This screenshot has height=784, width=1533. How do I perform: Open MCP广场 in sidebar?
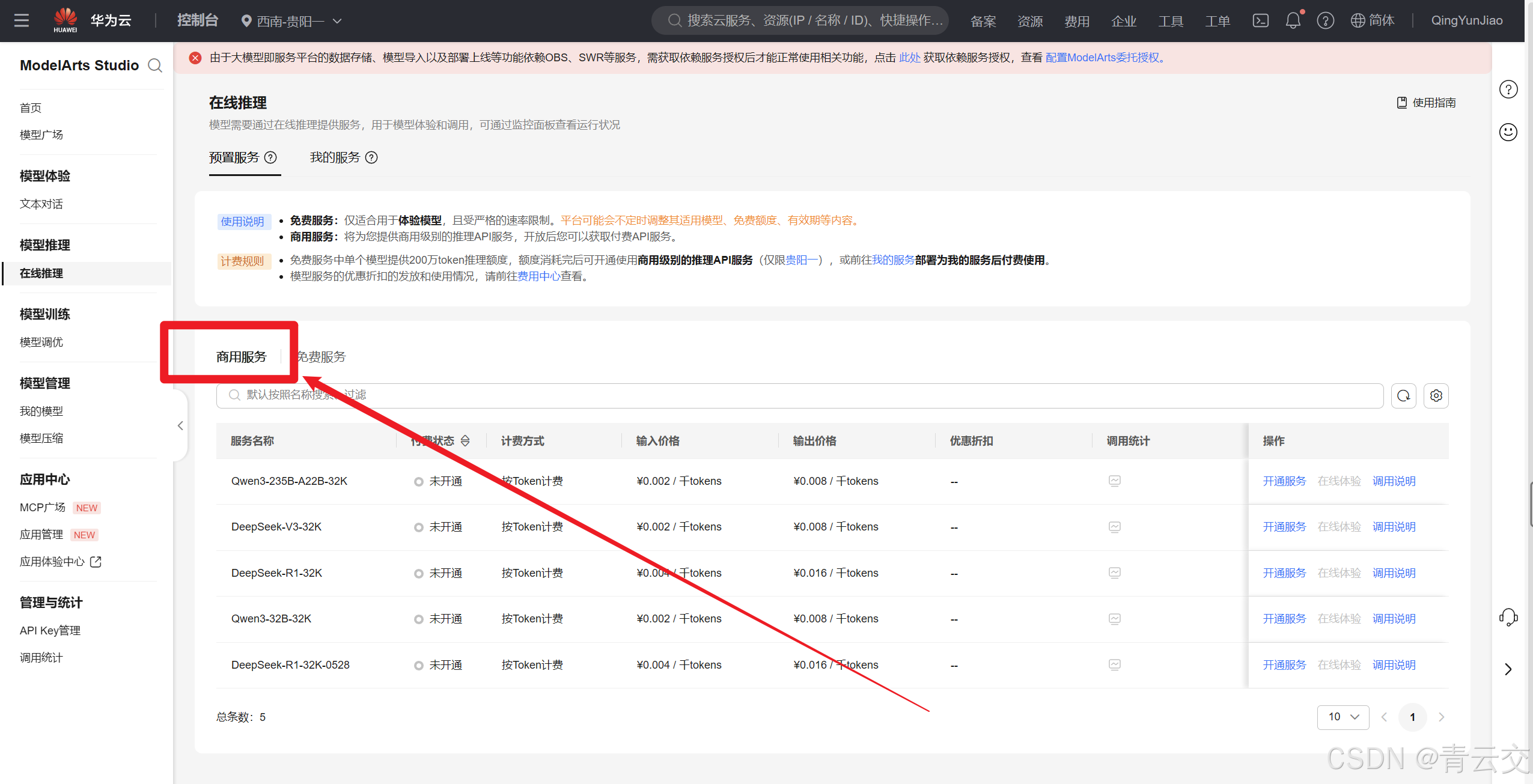pos(43,508)
